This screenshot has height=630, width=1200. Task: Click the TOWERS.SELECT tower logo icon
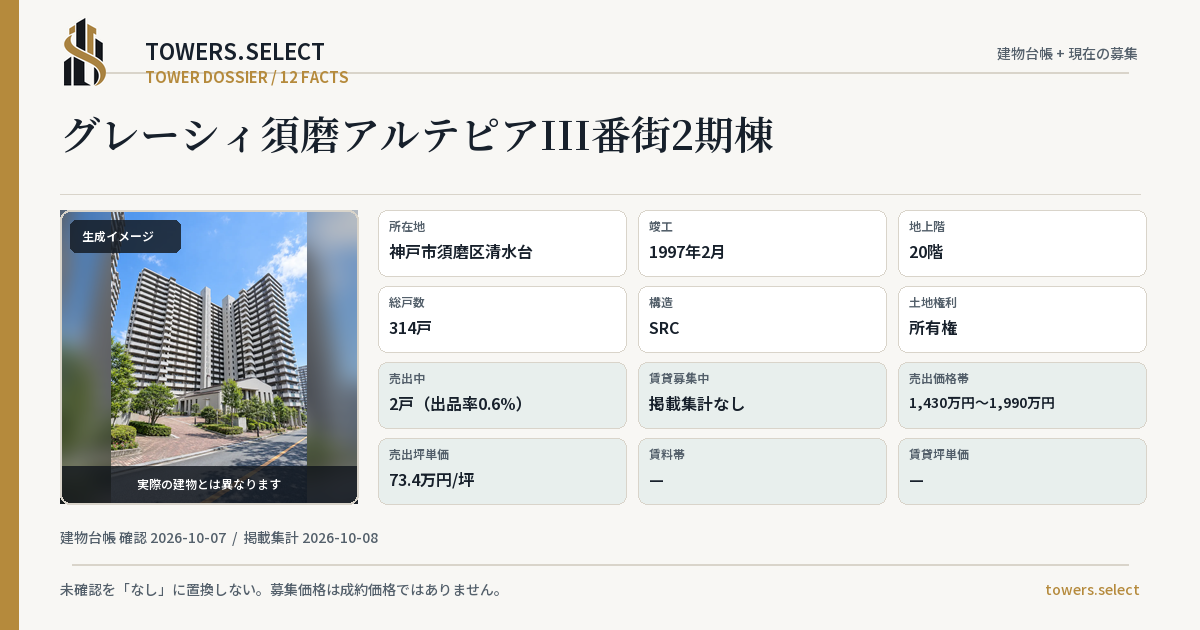[x=85, y=52]
